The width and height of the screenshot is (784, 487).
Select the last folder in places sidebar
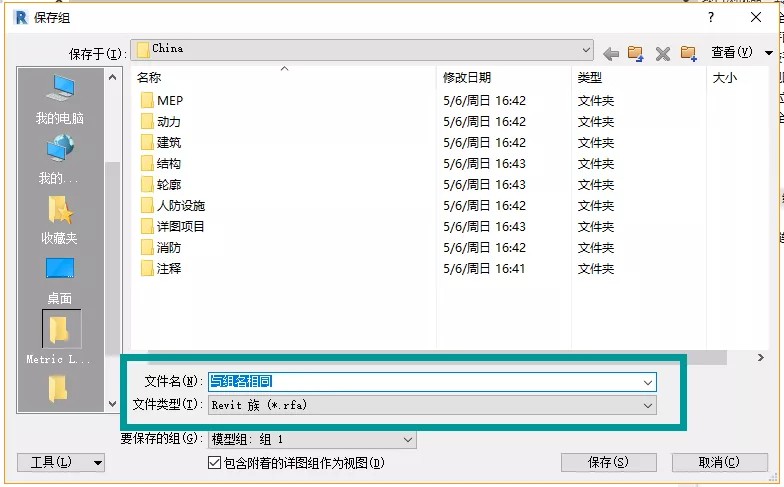58,389
